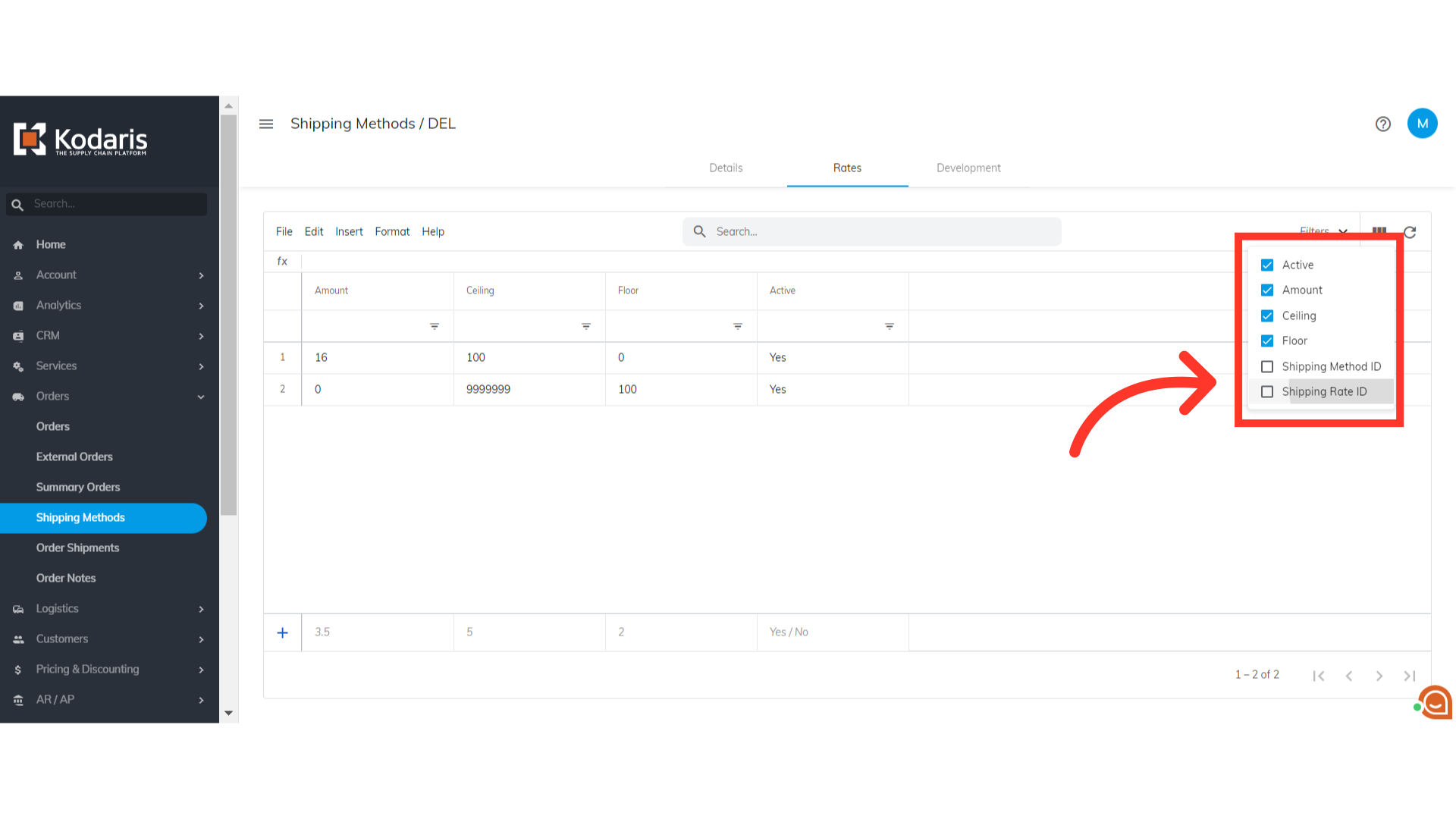The width and height of the screenshot is (1456, 819).
Task: Click the Amount column filter icon
Action: coord(435,326)
